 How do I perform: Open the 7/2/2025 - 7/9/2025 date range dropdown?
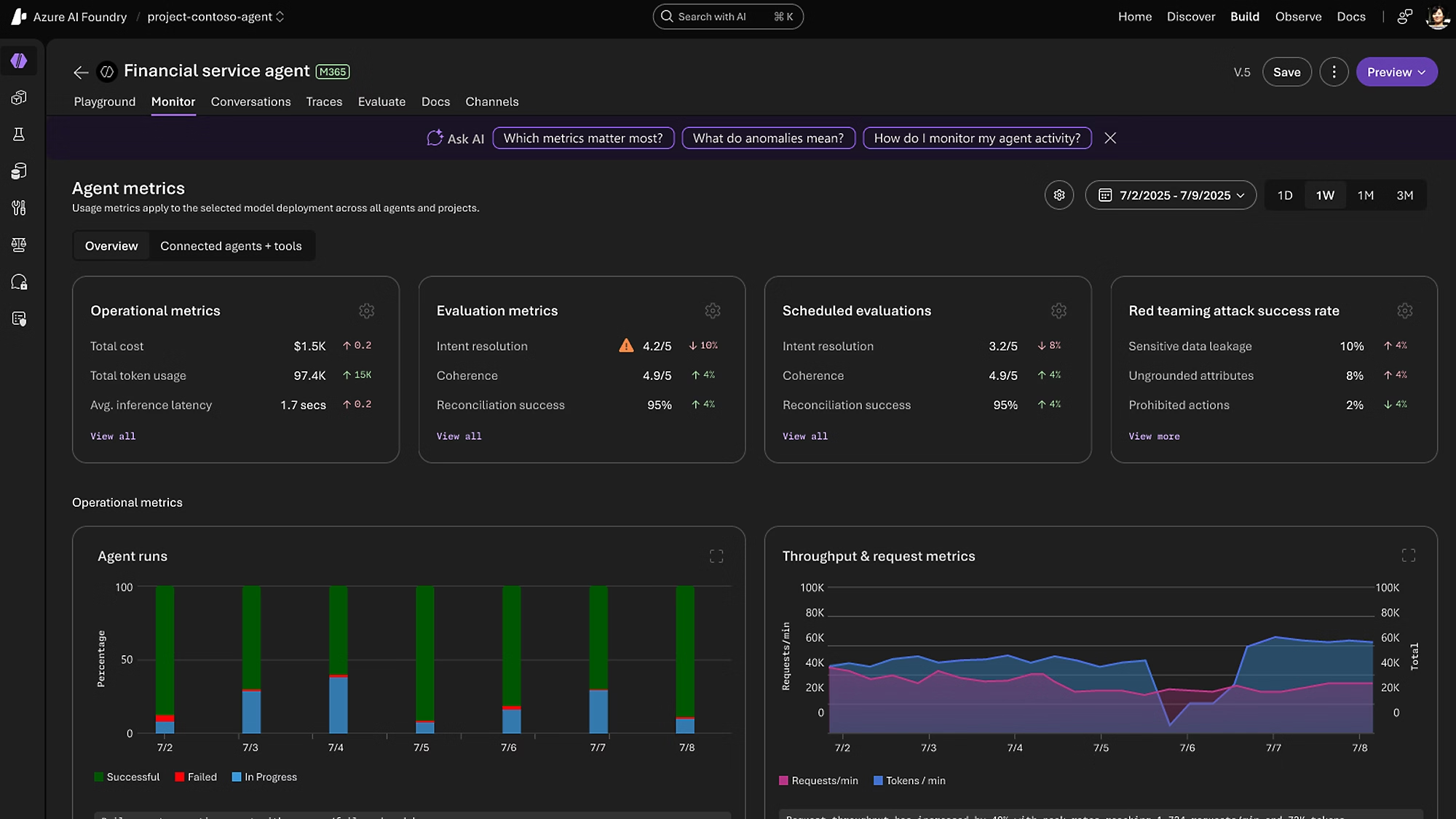click(1171, 195)
